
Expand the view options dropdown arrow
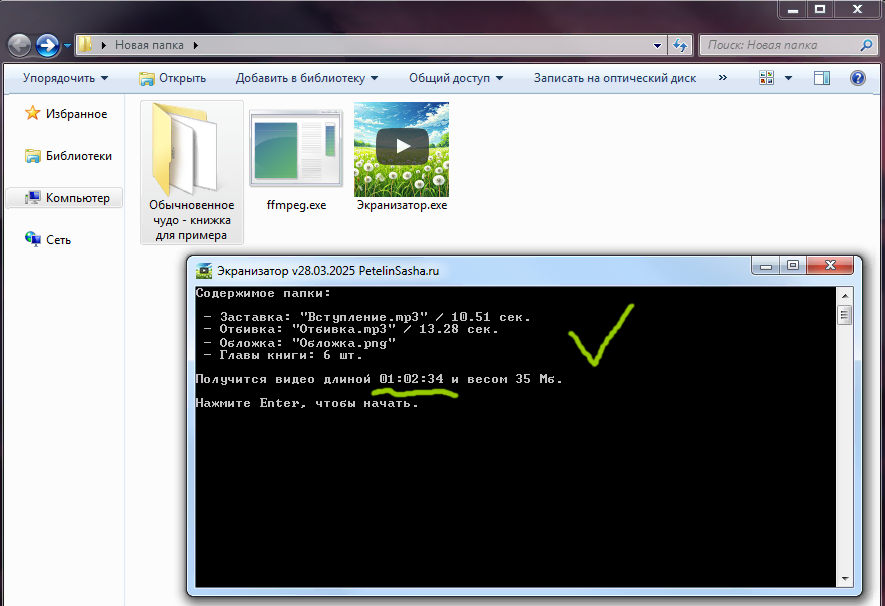(788, 78)
